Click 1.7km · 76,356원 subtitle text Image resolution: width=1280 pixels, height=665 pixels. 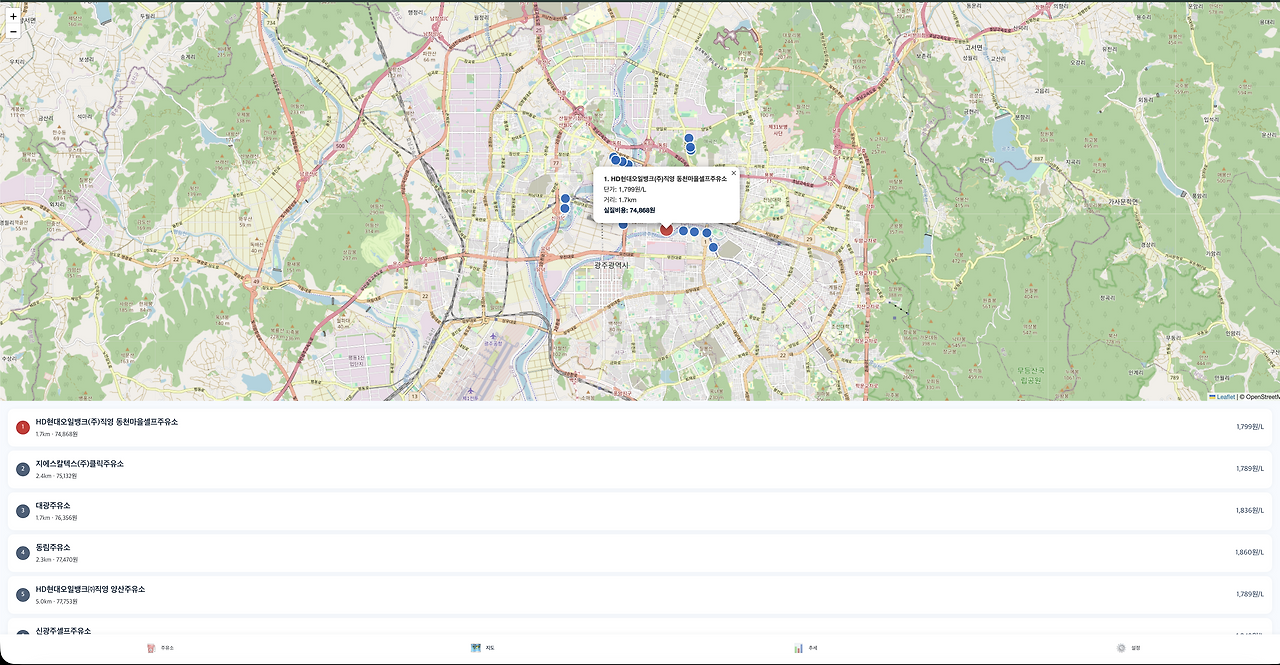click(56, 518)
